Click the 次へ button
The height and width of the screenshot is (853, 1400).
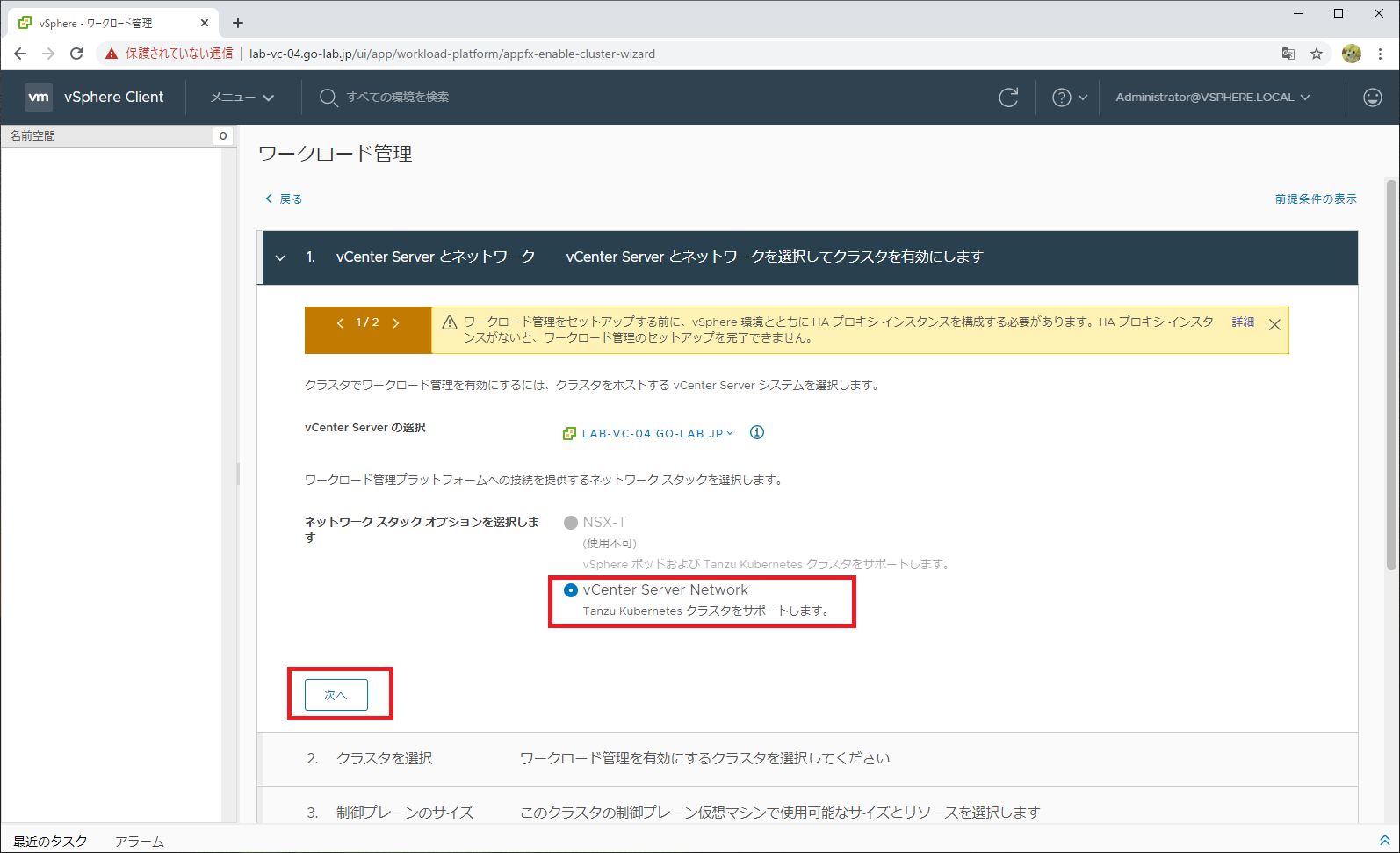tap(336, 695)
